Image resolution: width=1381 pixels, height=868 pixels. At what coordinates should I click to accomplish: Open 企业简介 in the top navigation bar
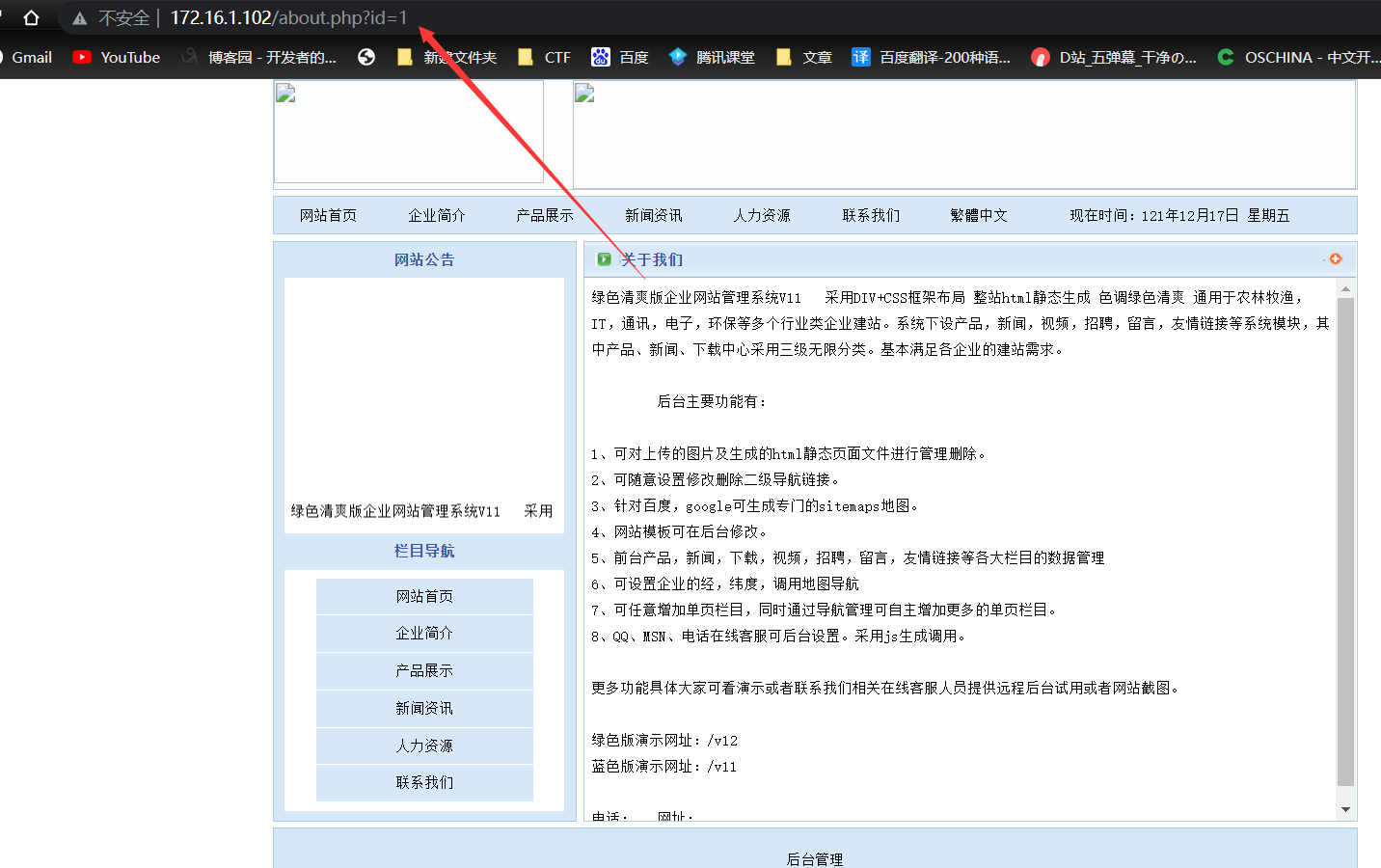tap(437, 215)
